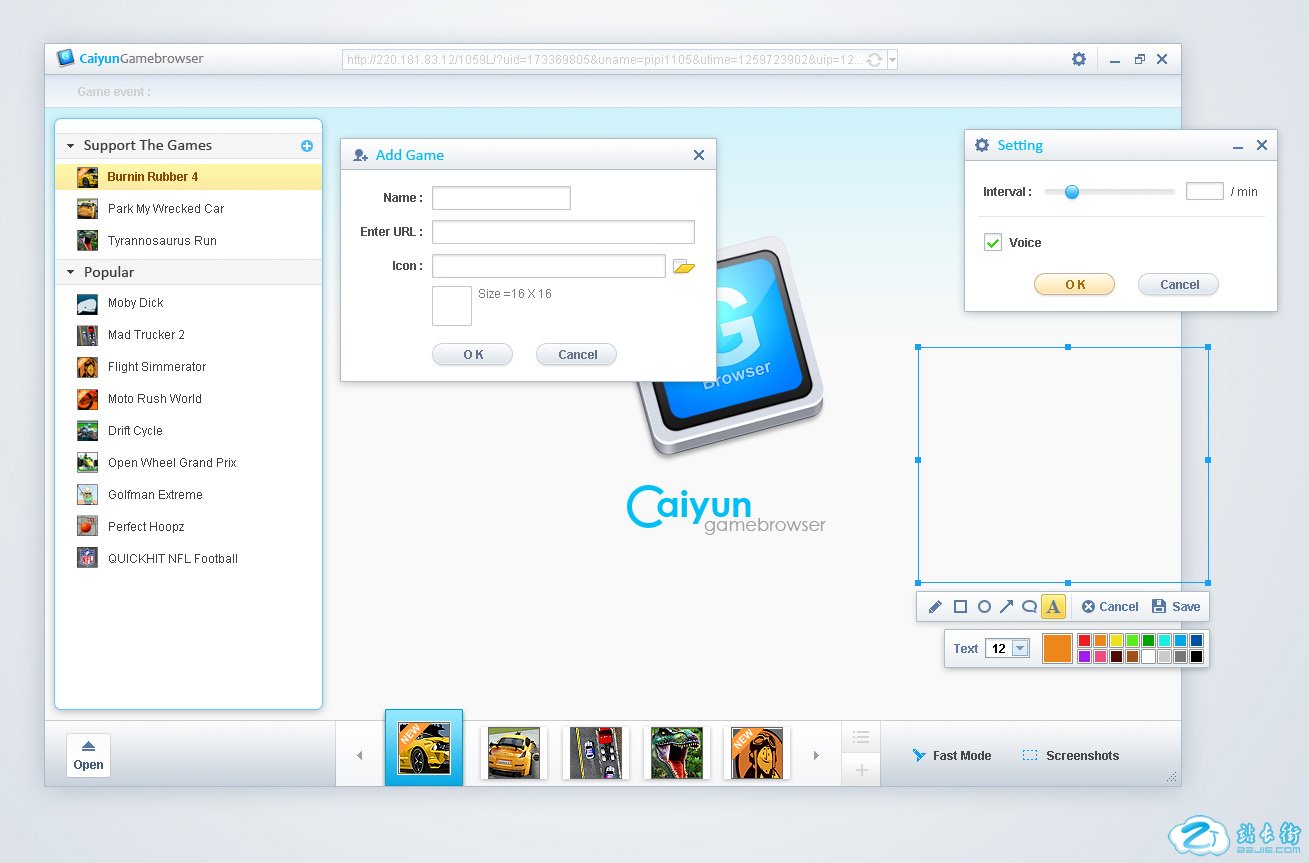Select the ellipse shape tool
This screenshot has width=1309, height=863.
(x=984, y=607)
